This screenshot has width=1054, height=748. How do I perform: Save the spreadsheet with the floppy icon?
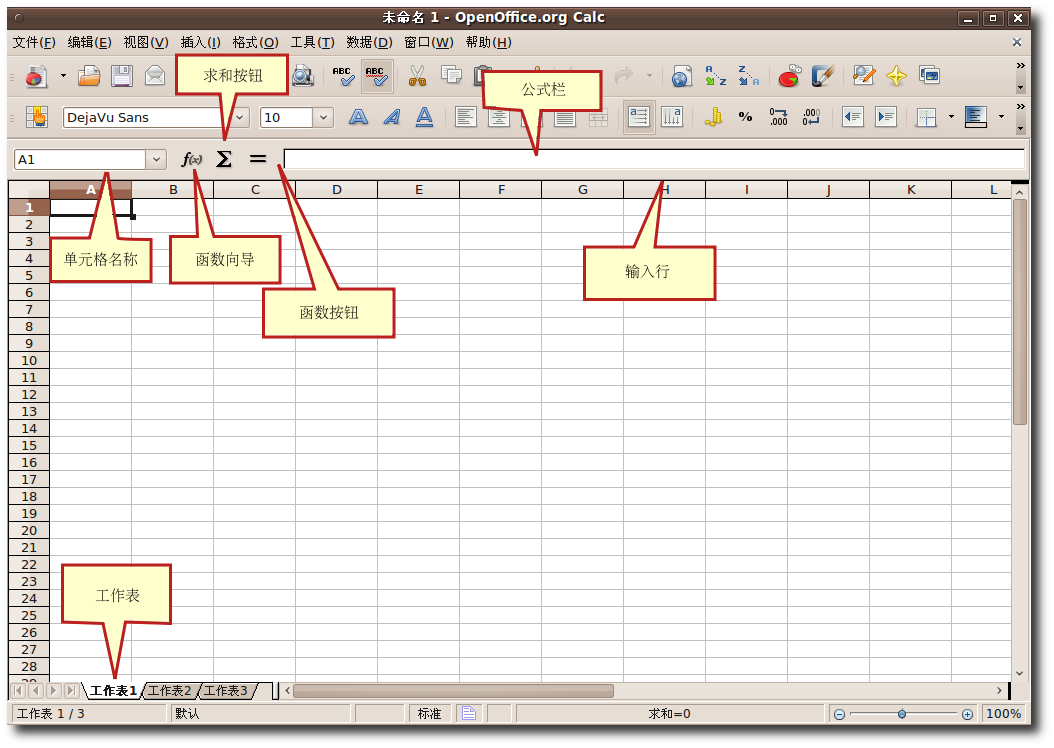[122, 76]
